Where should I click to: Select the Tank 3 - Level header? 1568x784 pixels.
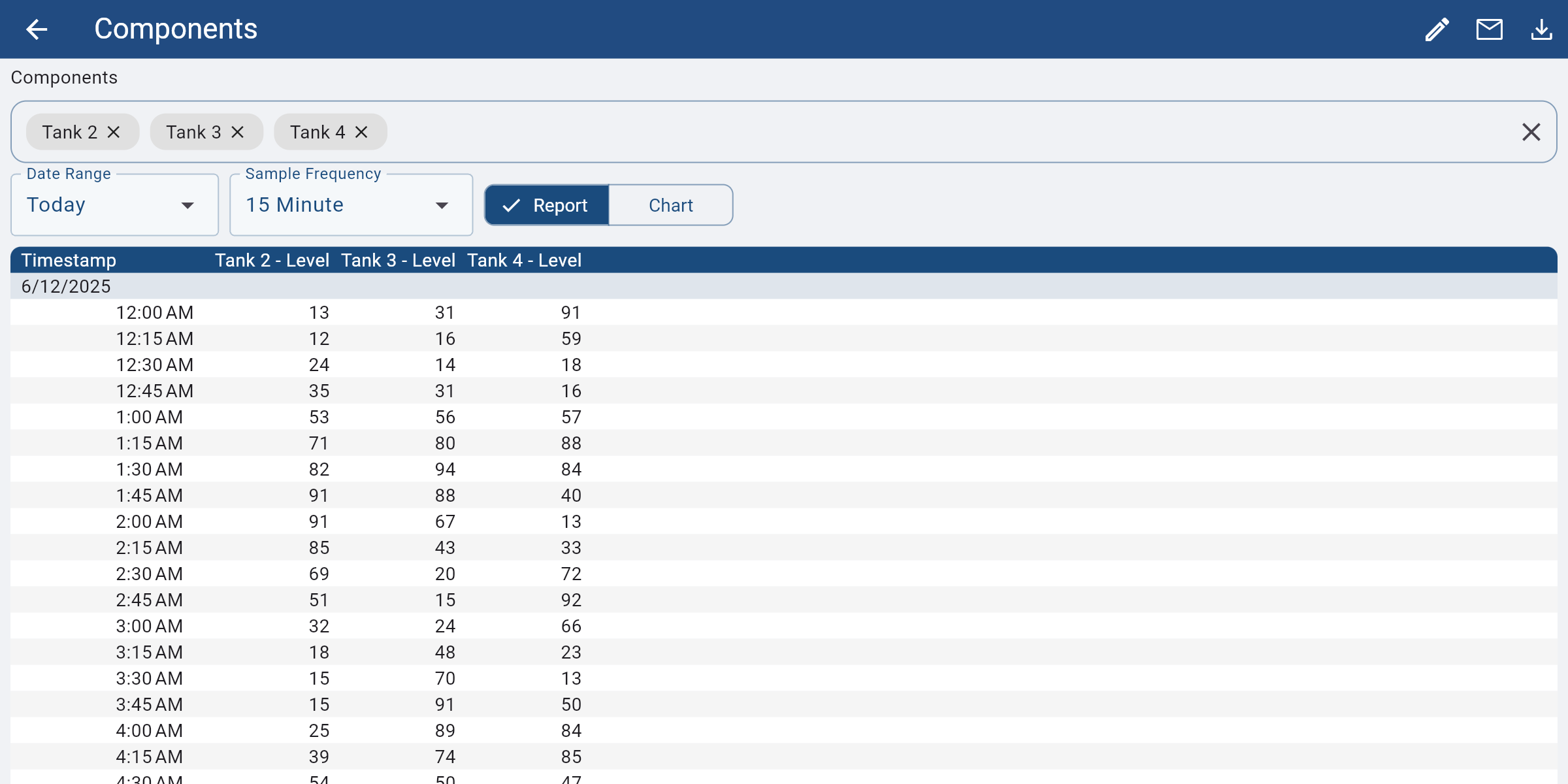(398, 260)
